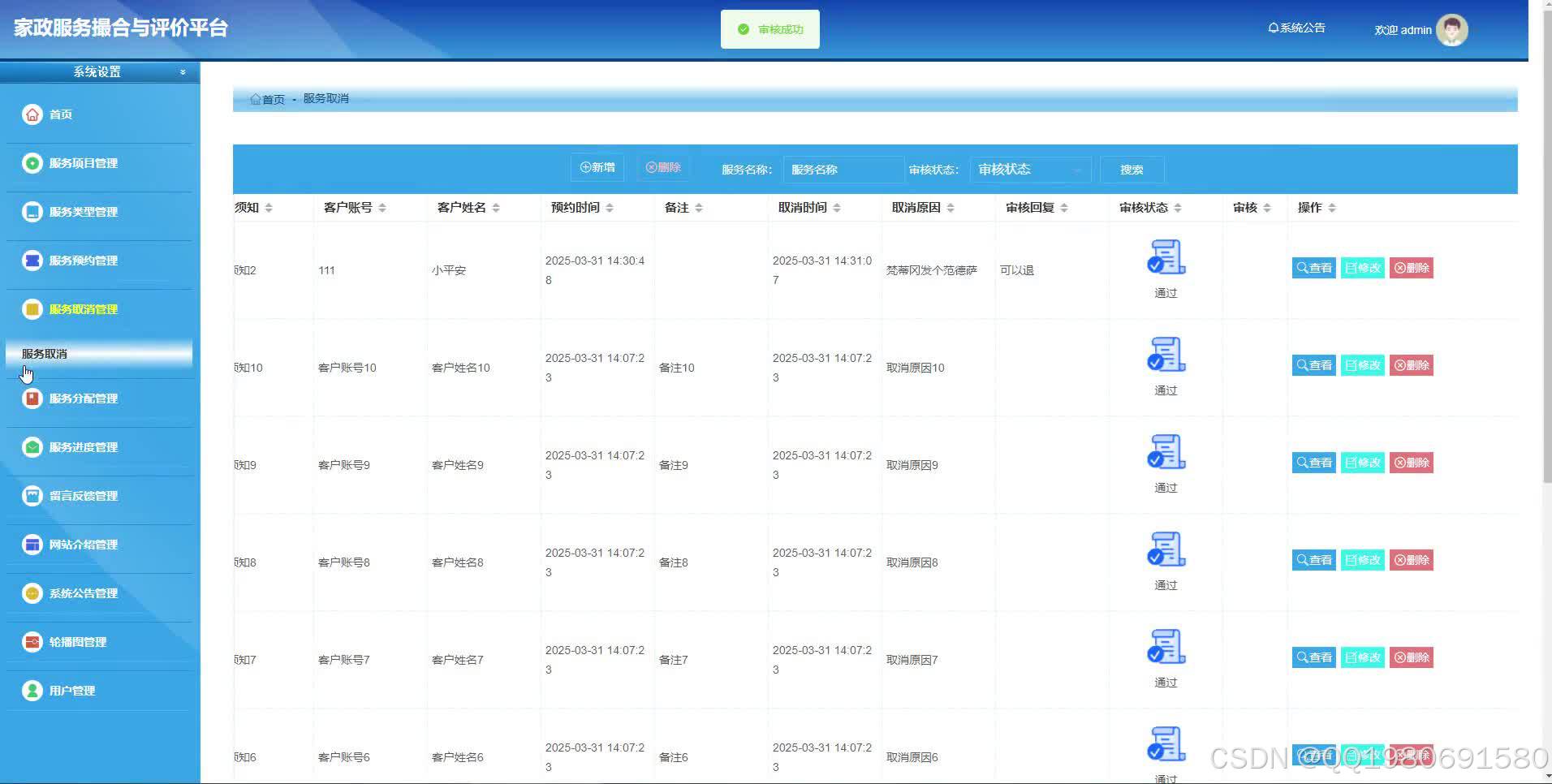The height and width of the screenshot is (784, 1552).
Task: Click the 留言反馈管理 sidebar icon
Action: [32, 496]
